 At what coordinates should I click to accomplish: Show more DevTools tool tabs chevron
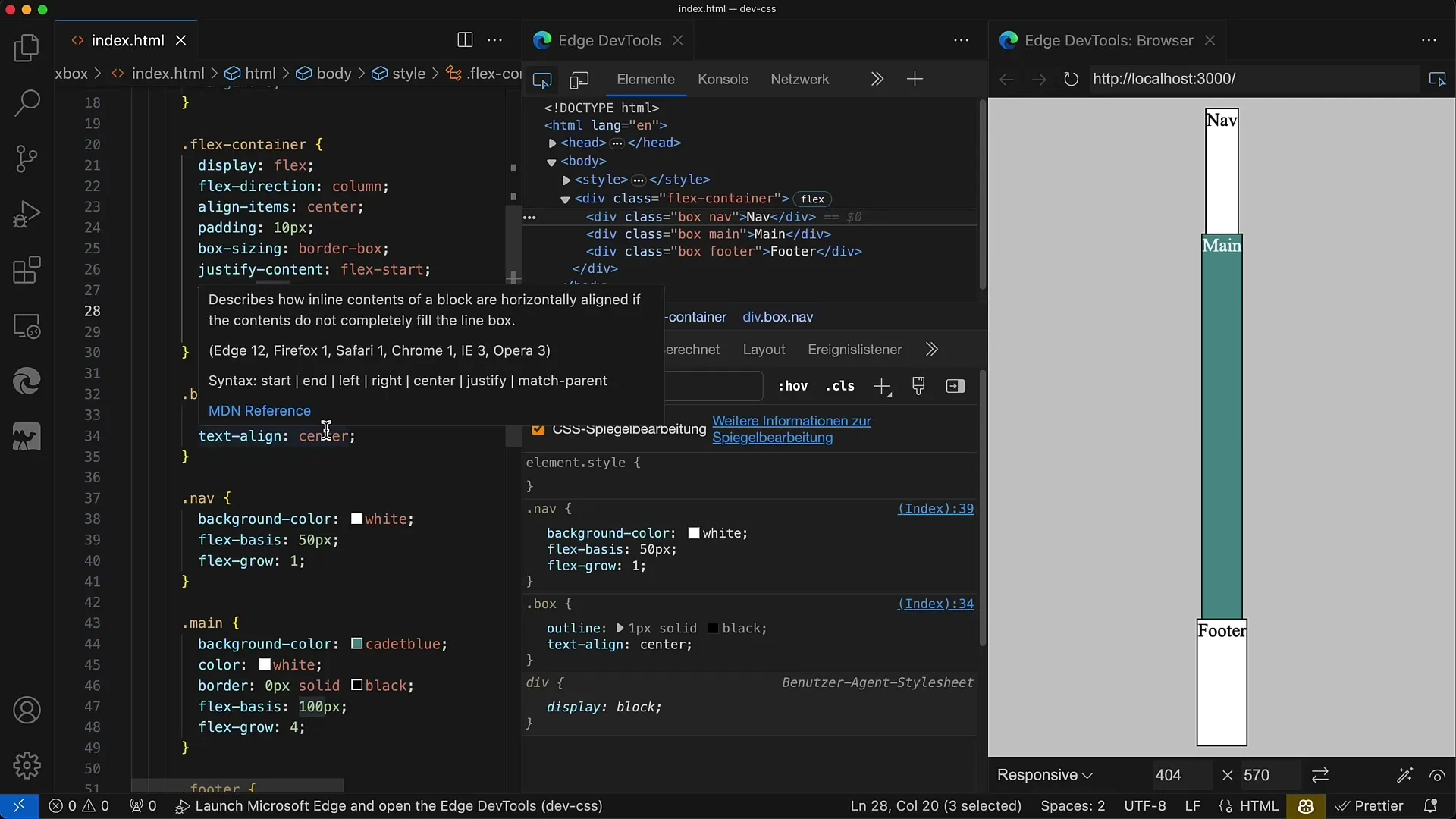(x=877, y=79)
